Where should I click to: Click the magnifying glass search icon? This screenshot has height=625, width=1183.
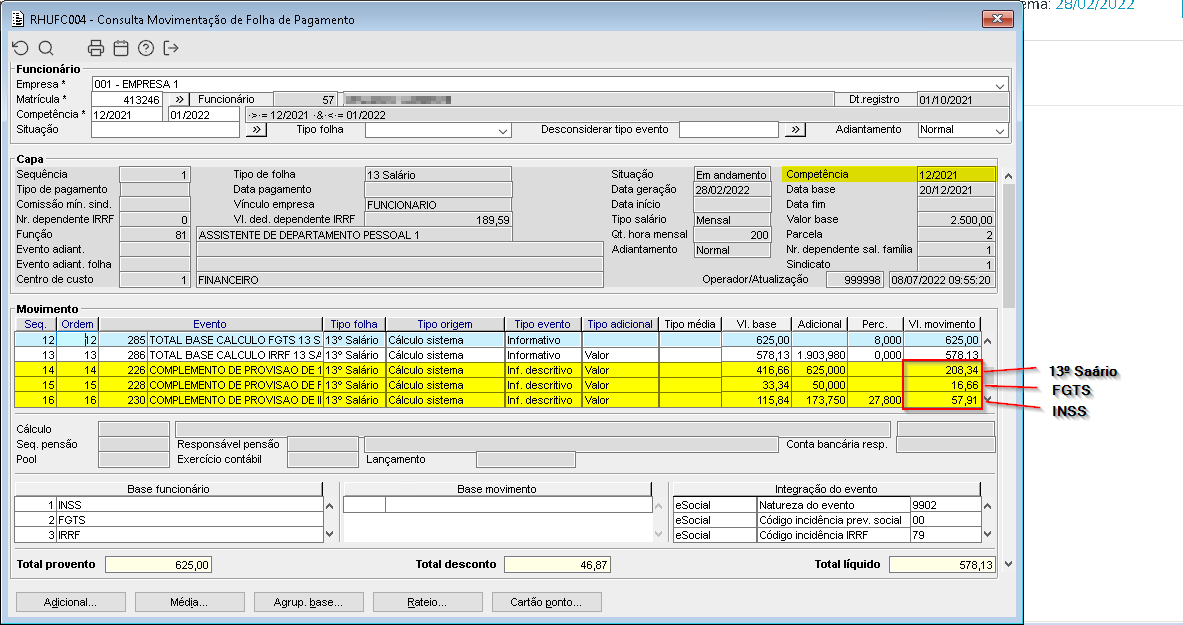pos(46,48)
